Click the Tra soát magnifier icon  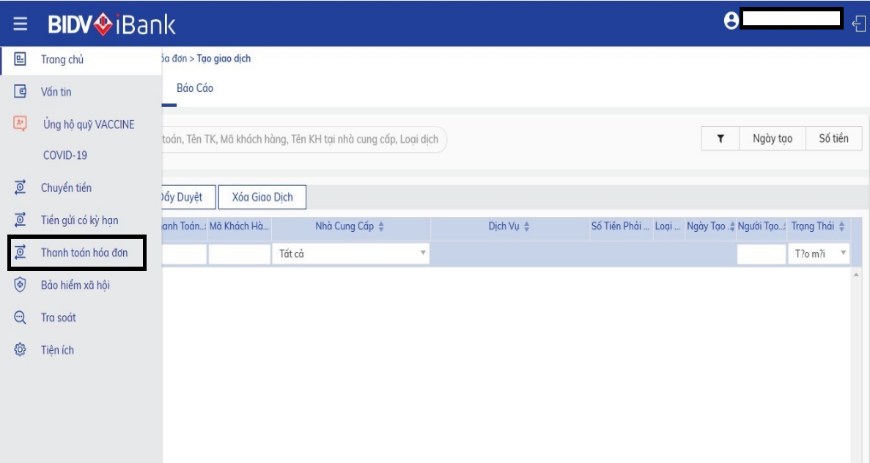pos(20,318)
